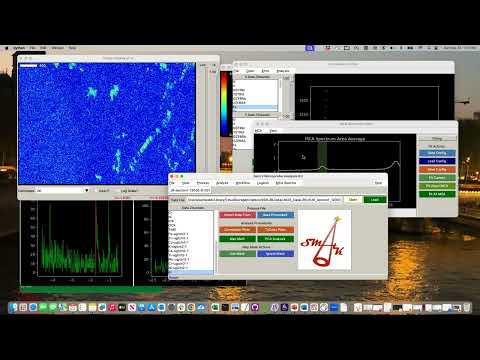Screen dimensions: 480x360
Task: Click the data file path input field
Action: [x=264, y=200]
